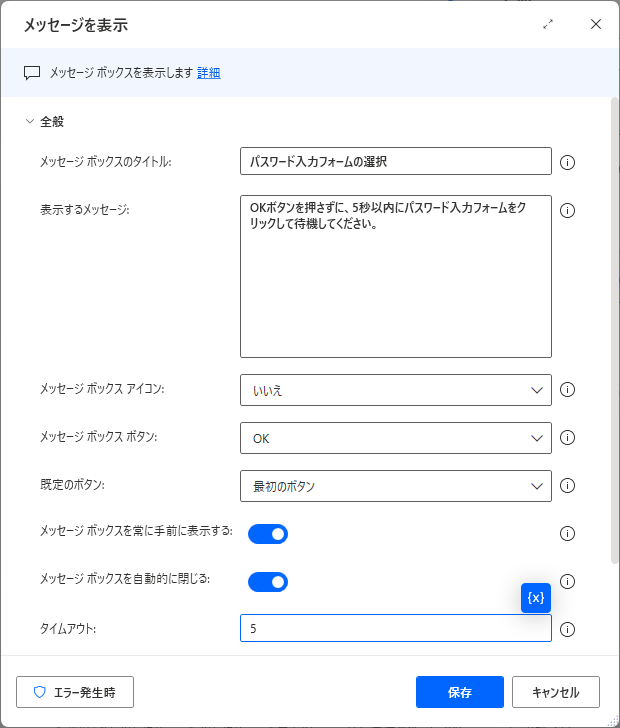This screenshot has width=620, height=728.
Task: Disable メッセージ ボックスを自動的に閉じる switch
Action: (268, 582)
